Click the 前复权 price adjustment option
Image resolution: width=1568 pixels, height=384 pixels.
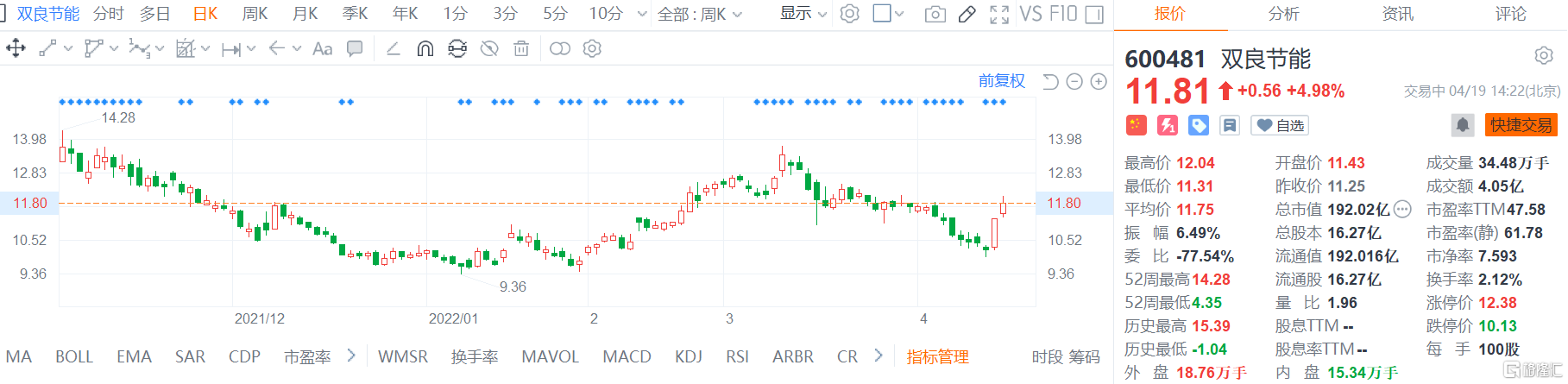point(1001,81)
